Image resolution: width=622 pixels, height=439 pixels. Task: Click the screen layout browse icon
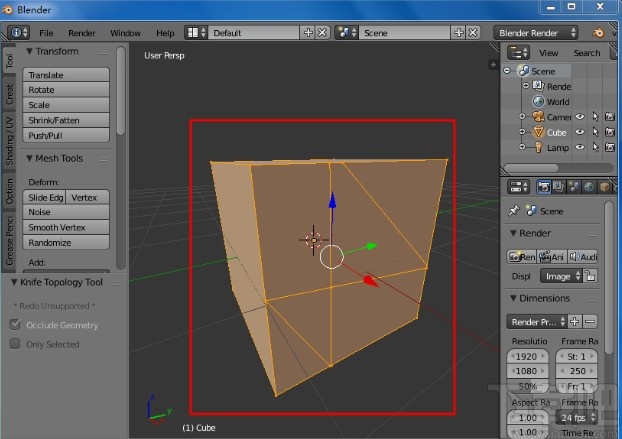[x=196, y=33]
